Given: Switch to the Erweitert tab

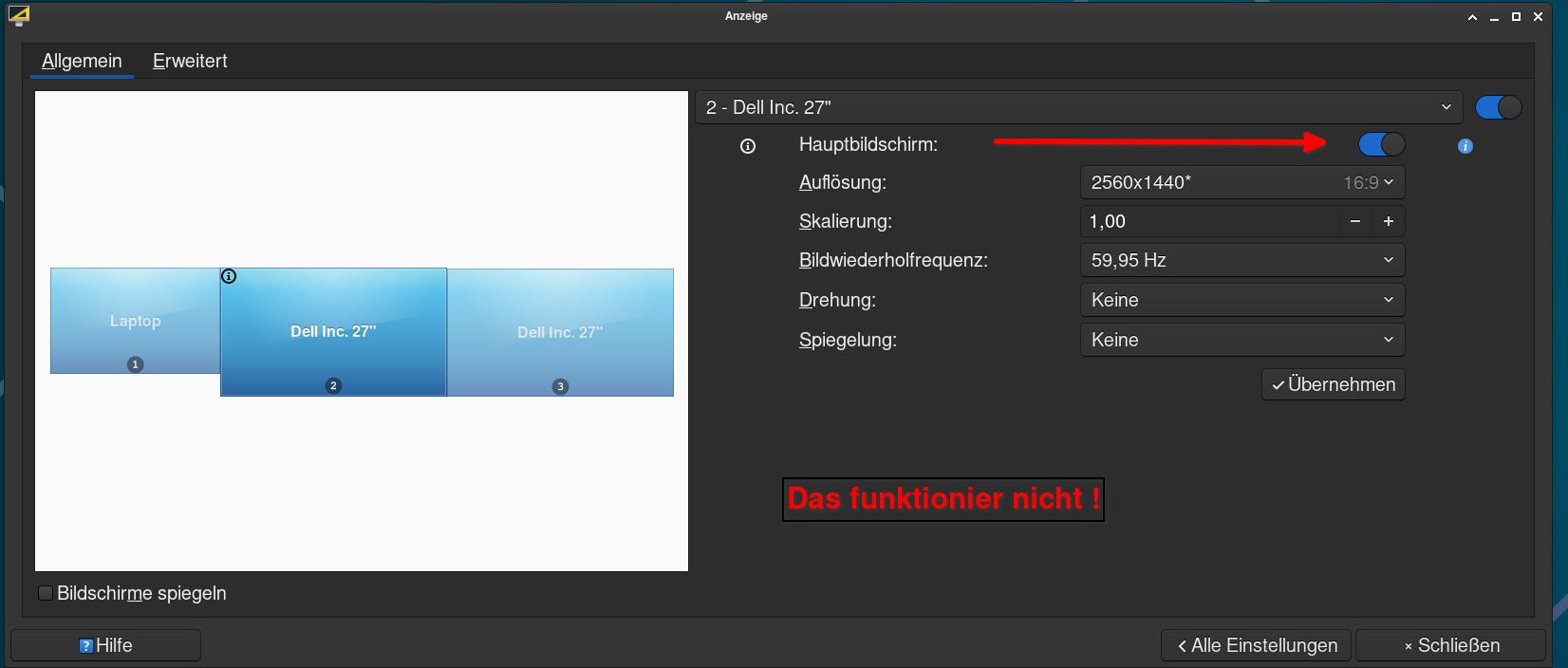Looking at the screenshot, I should pos(190,61).
